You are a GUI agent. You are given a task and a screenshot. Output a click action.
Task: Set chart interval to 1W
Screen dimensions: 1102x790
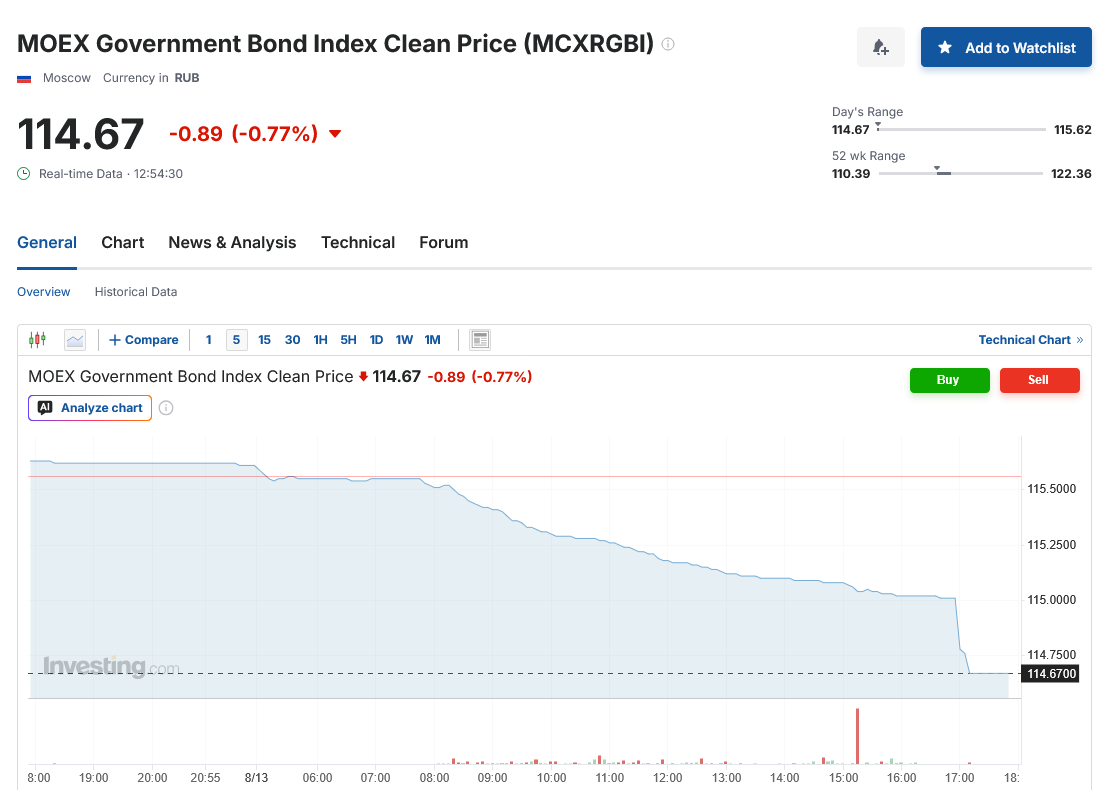(x=404, y=340)
